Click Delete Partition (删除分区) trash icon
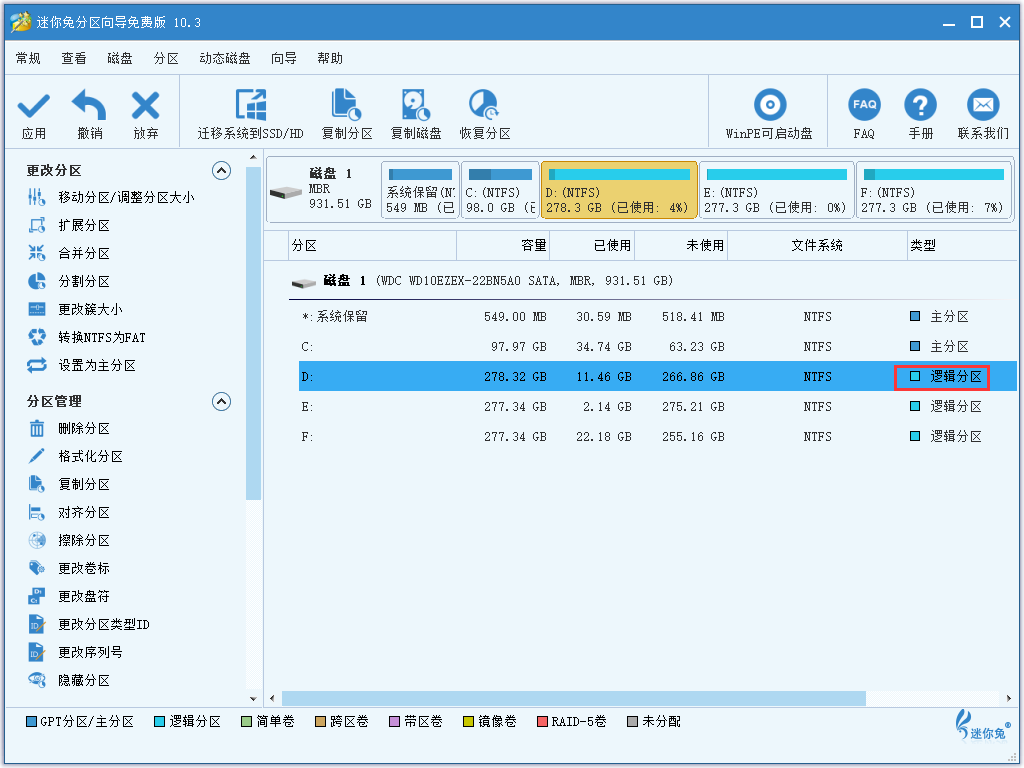 coord(37,428)
